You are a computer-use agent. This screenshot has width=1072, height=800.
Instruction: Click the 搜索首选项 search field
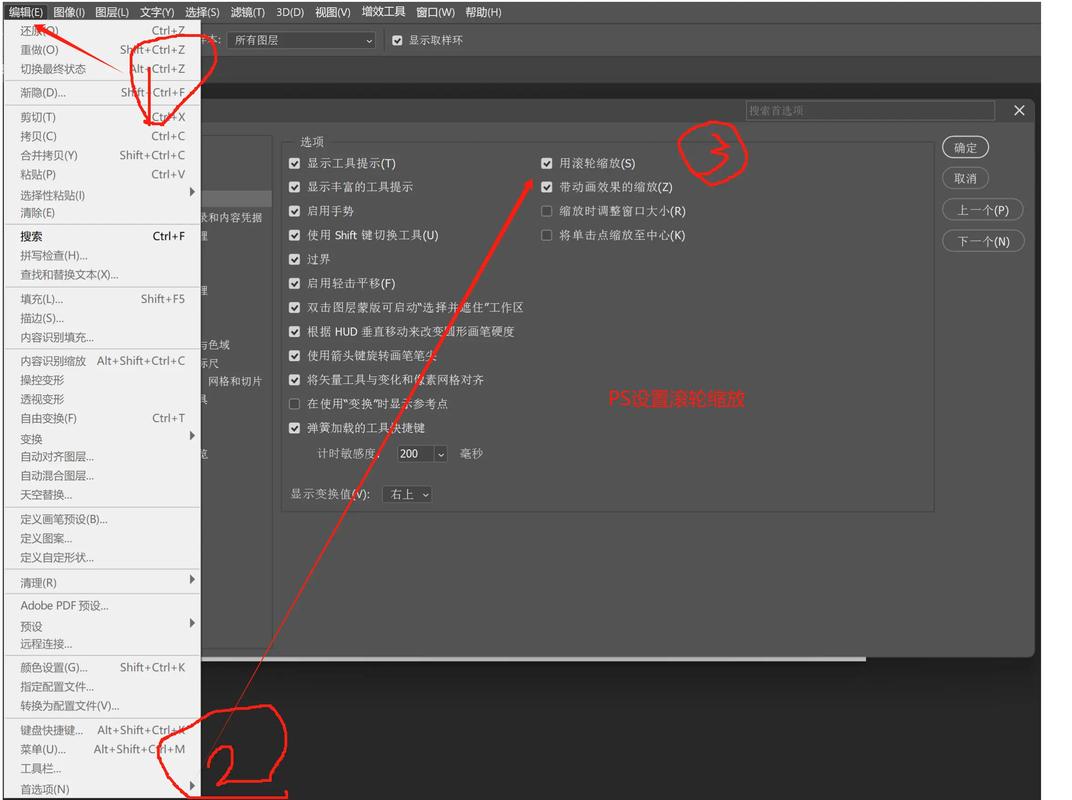click(x=870, y=110)
